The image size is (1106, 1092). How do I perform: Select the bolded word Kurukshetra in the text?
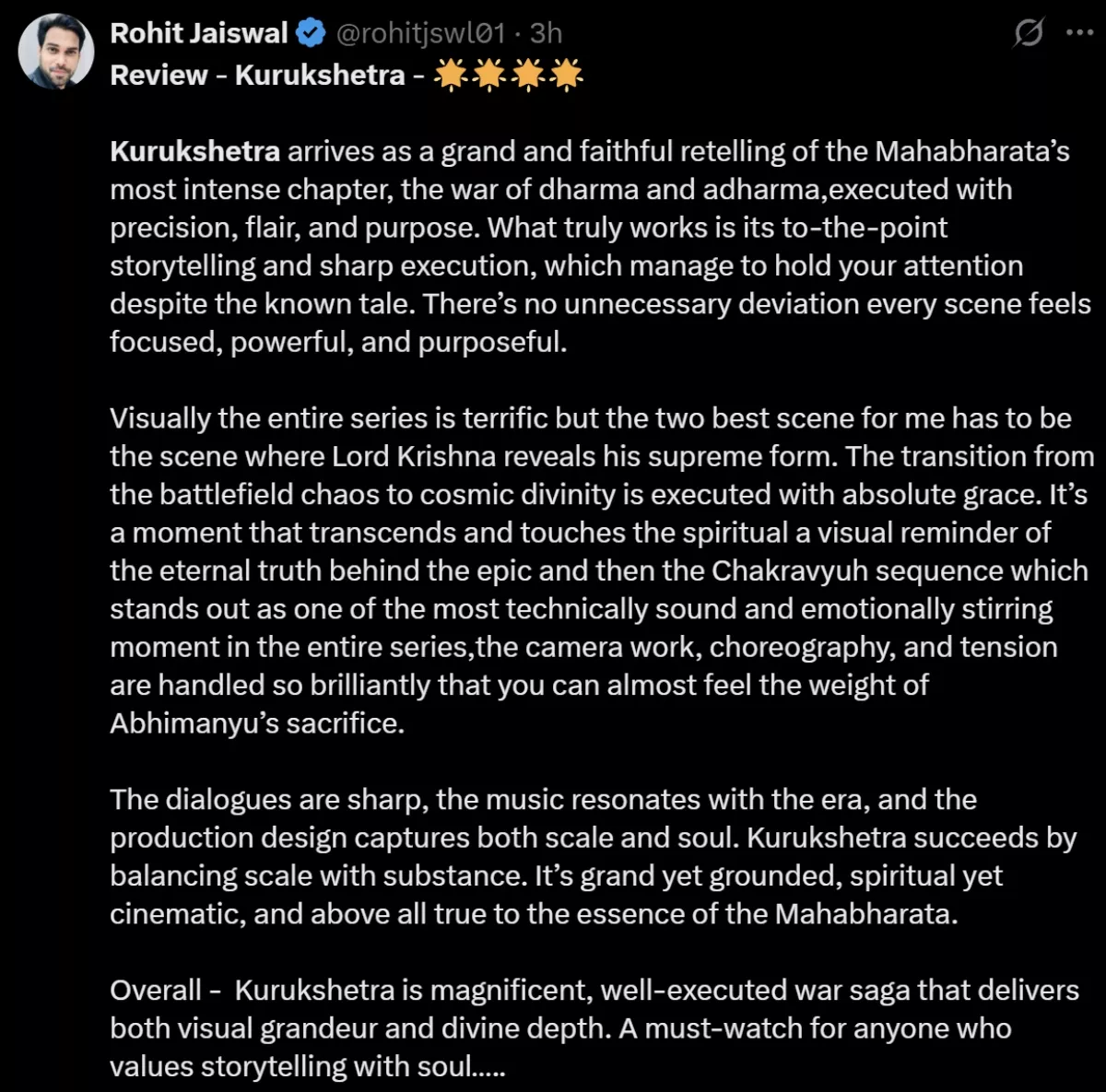click(194, 151)
